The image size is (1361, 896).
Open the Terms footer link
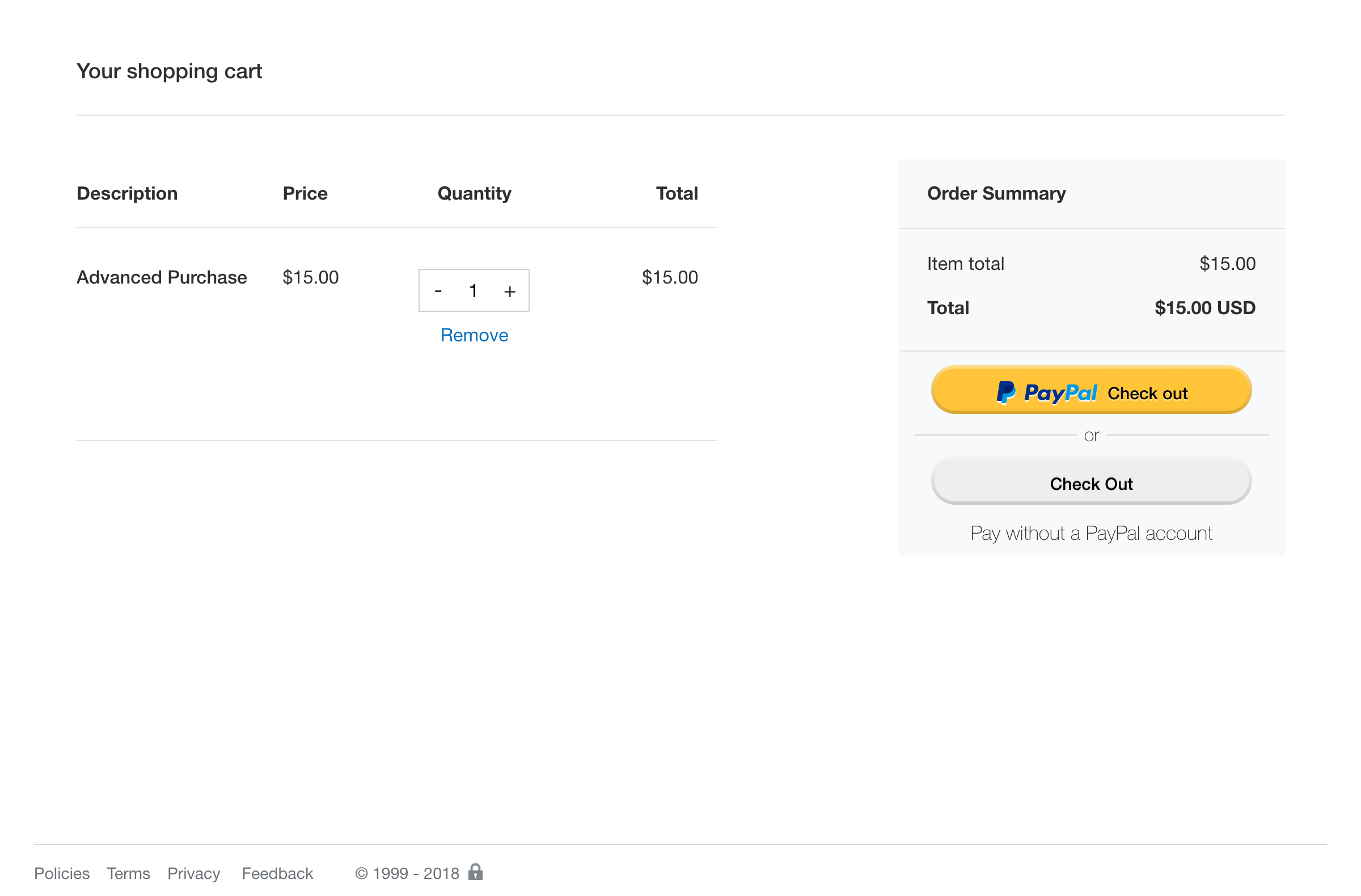point(128,873)
